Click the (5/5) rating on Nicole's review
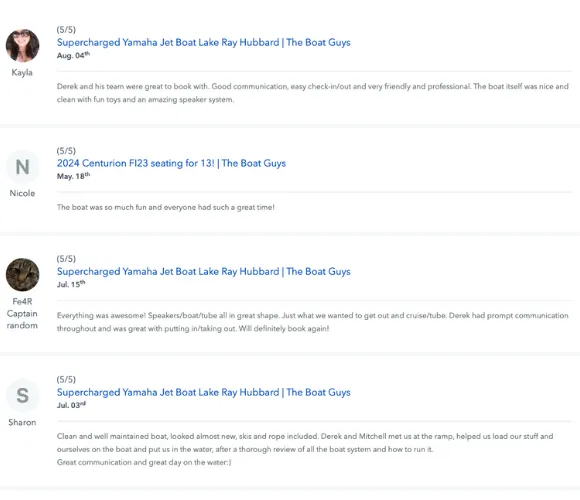Image resolution: width=580 pixels, height=500 pixels. coord(66,151)
